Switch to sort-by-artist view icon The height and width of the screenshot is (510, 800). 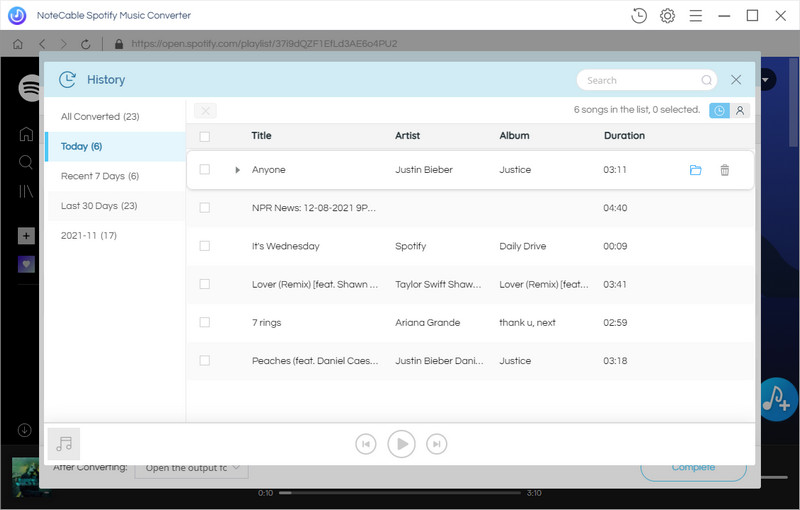click(740, 110)
